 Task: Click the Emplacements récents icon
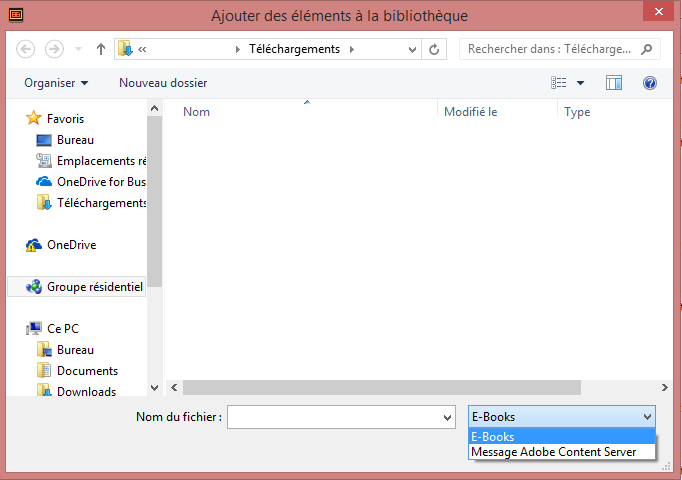43,161
